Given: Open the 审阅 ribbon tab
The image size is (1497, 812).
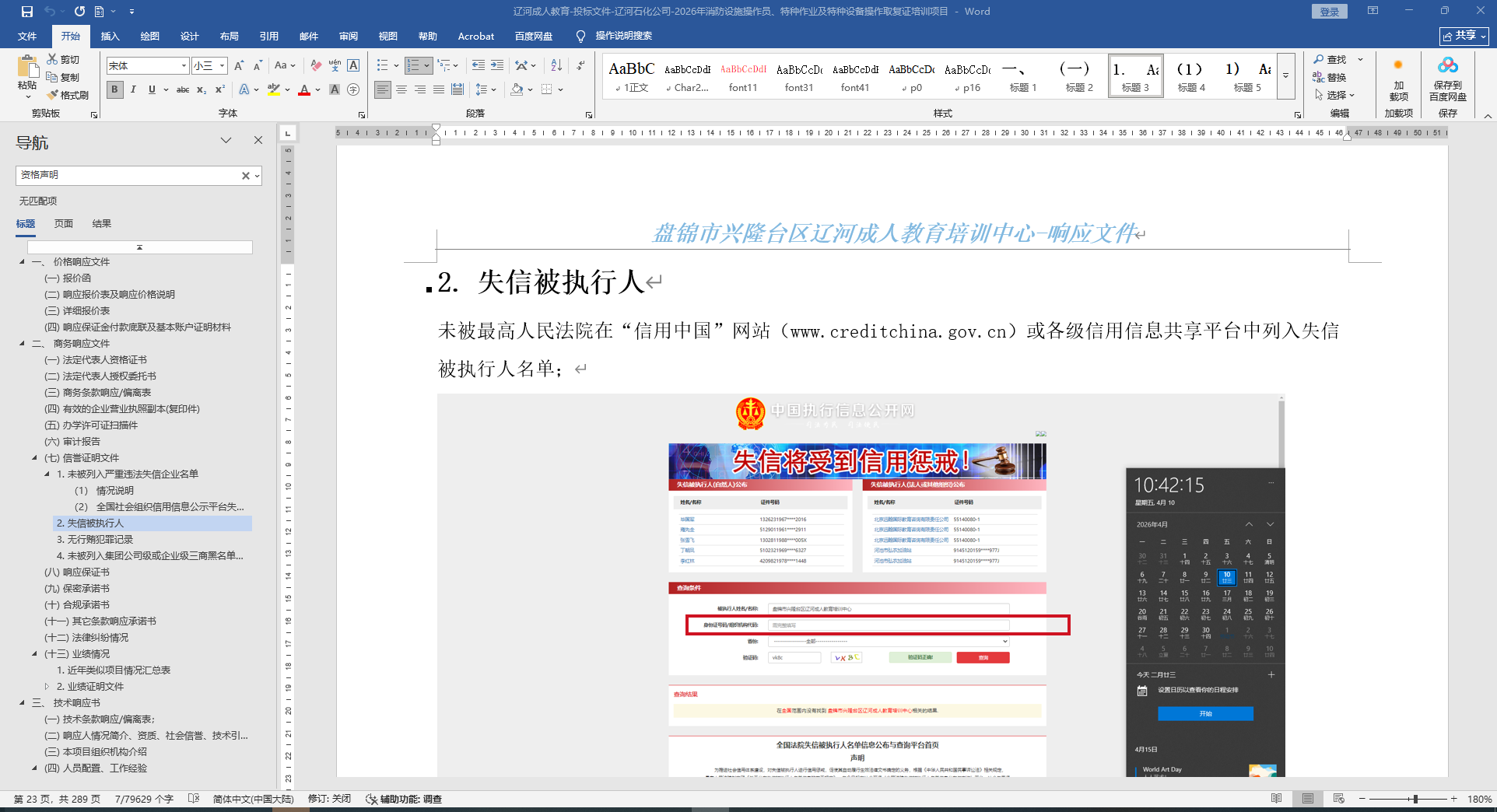Looking at the screenshot, I should point(348,36).
